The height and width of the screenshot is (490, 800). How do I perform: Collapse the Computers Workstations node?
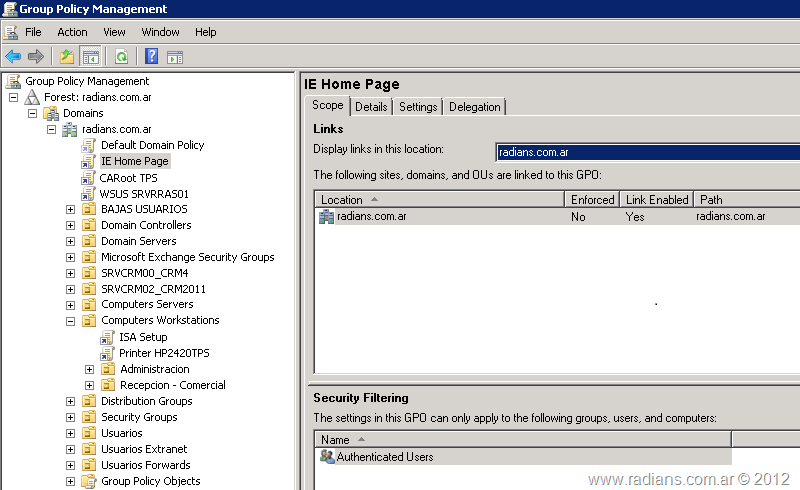pos(70,321)
